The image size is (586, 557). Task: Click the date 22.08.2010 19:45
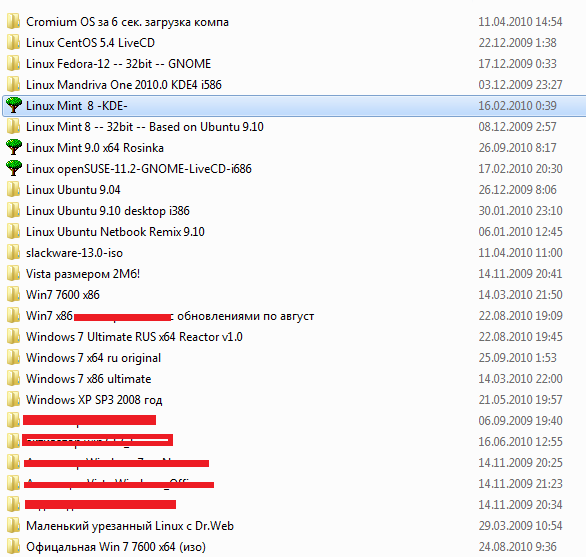click(x=520, y=337)
